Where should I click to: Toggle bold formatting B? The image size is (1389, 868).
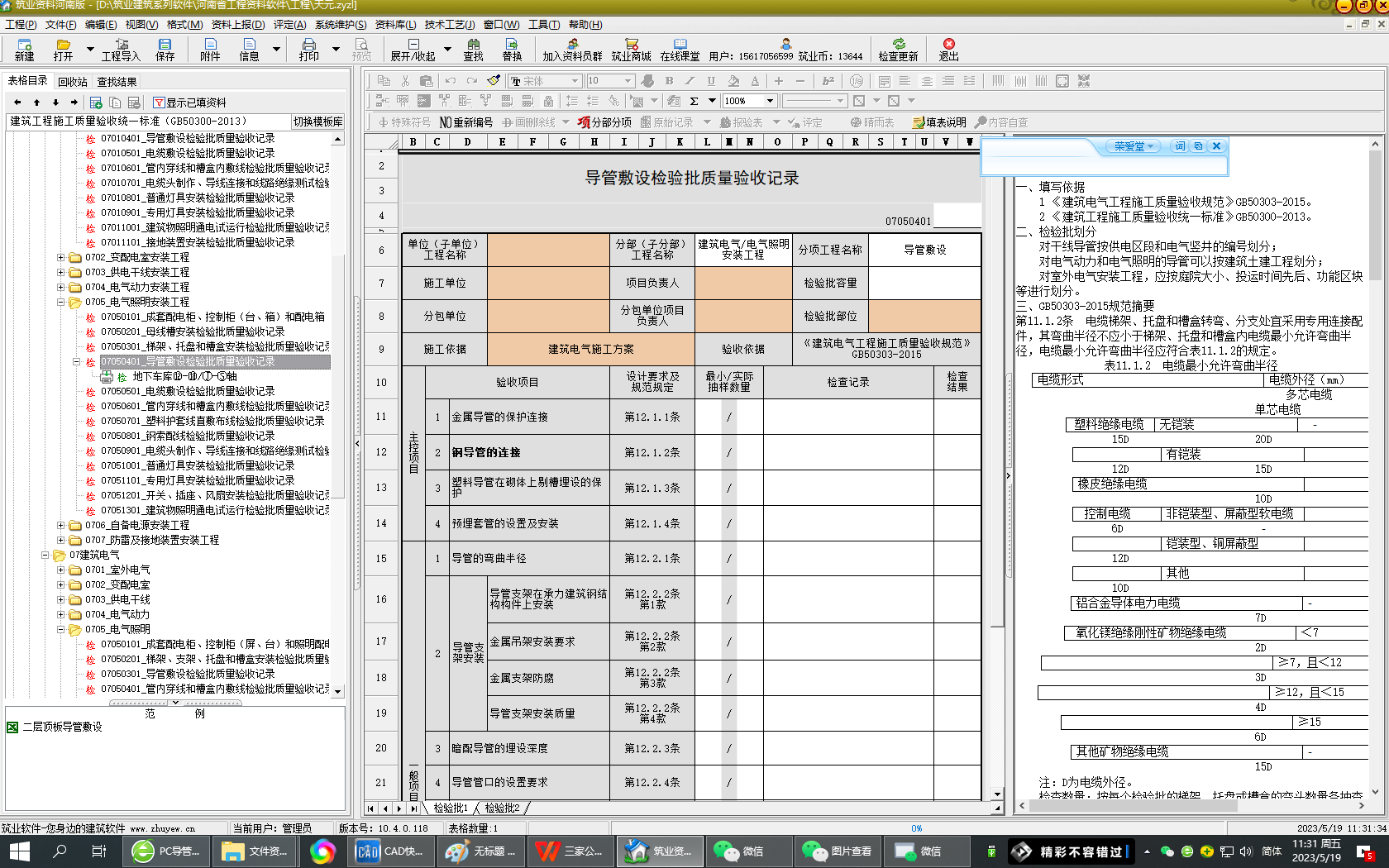[669, 80]
